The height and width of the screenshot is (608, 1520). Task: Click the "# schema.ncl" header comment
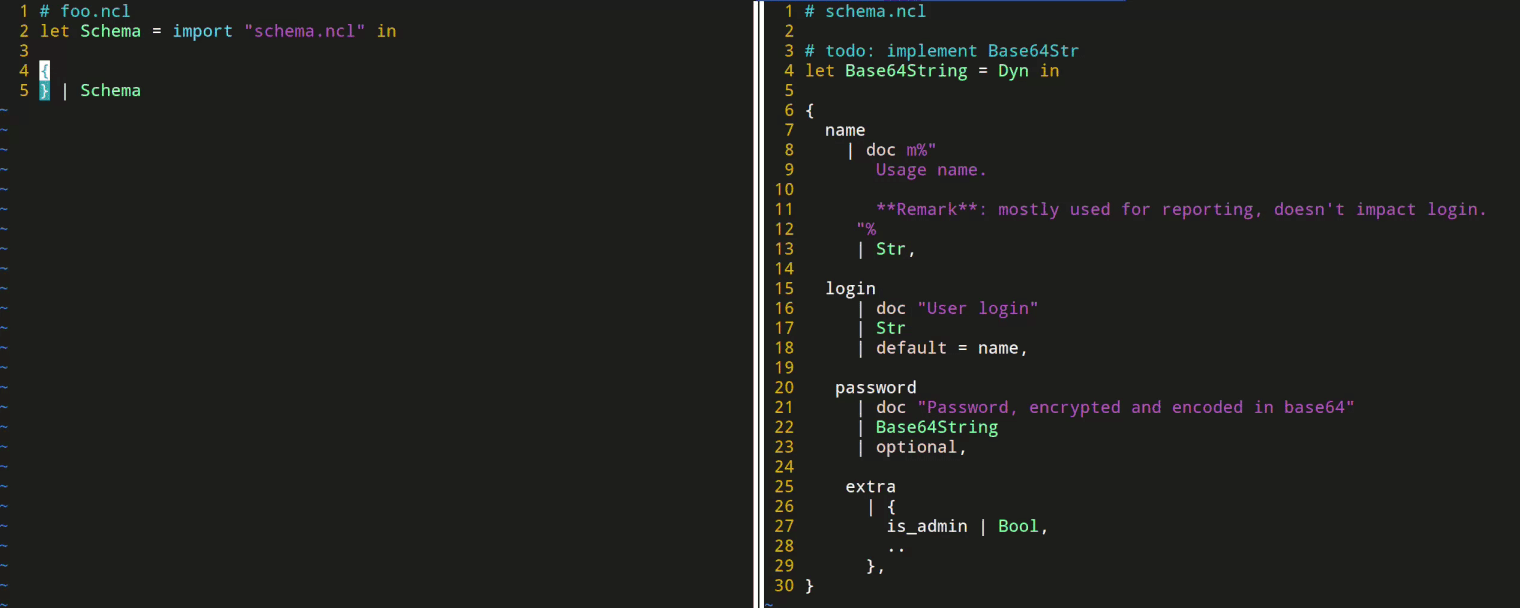click(x=865, y=12)
